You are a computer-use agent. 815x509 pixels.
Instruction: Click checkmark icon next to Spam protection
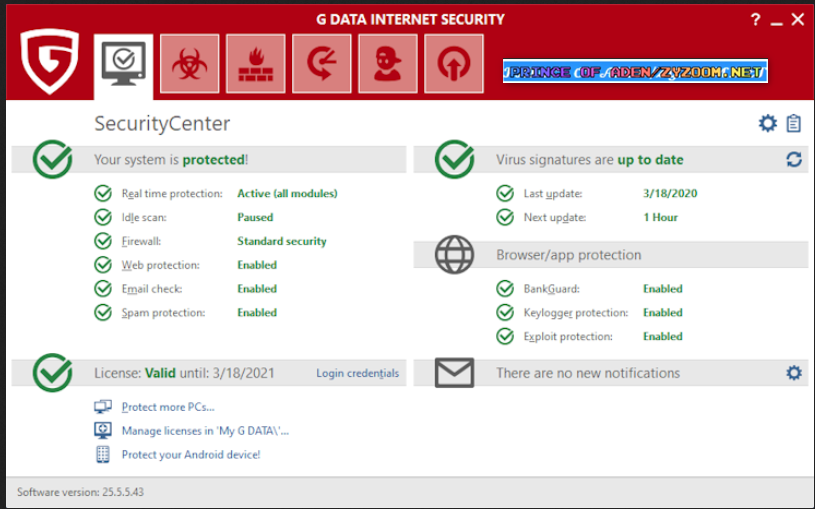coord(103,312)
